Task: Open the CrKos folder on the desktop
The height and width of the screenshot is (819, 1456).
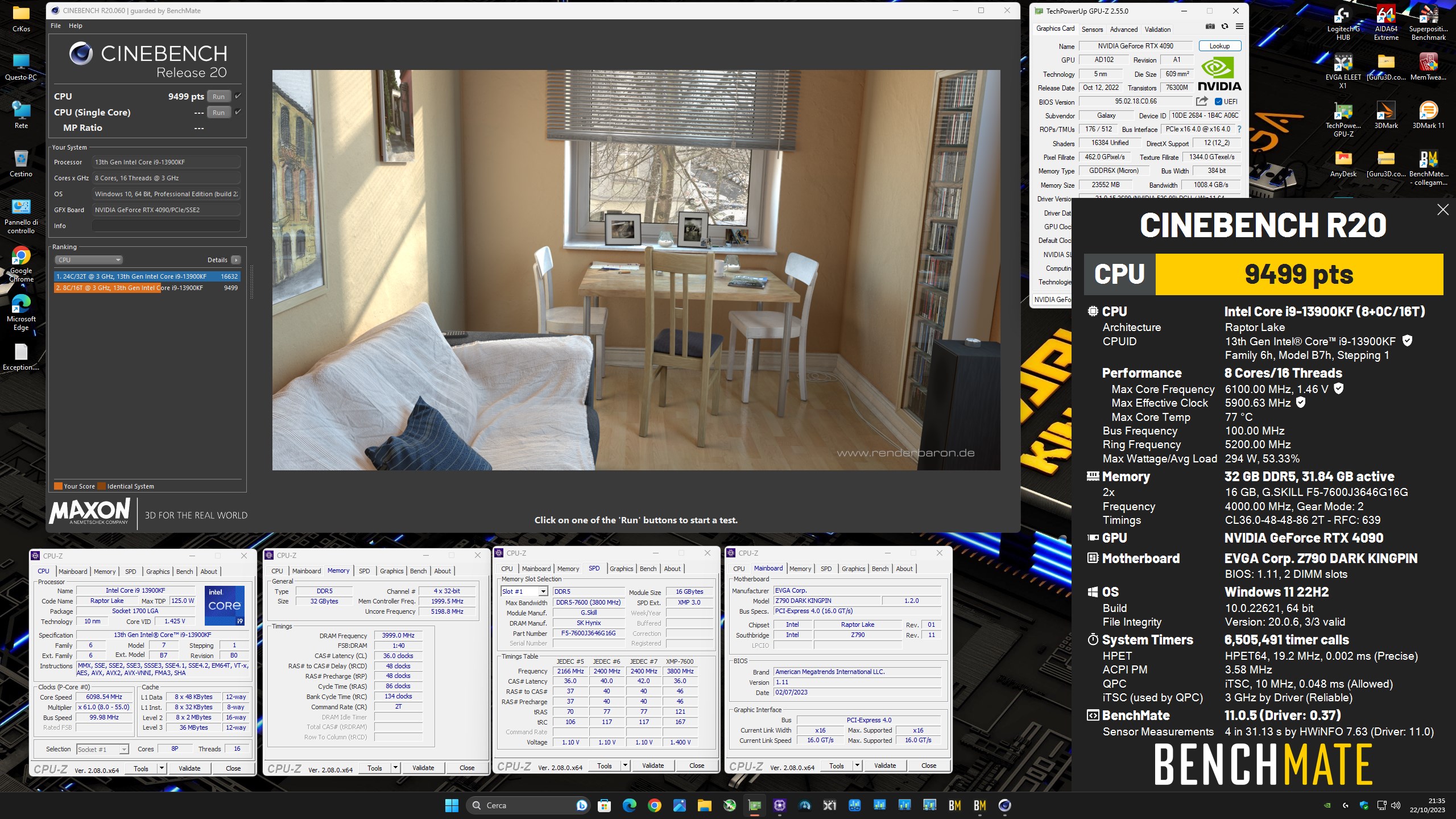Action: tap(21, 19)
